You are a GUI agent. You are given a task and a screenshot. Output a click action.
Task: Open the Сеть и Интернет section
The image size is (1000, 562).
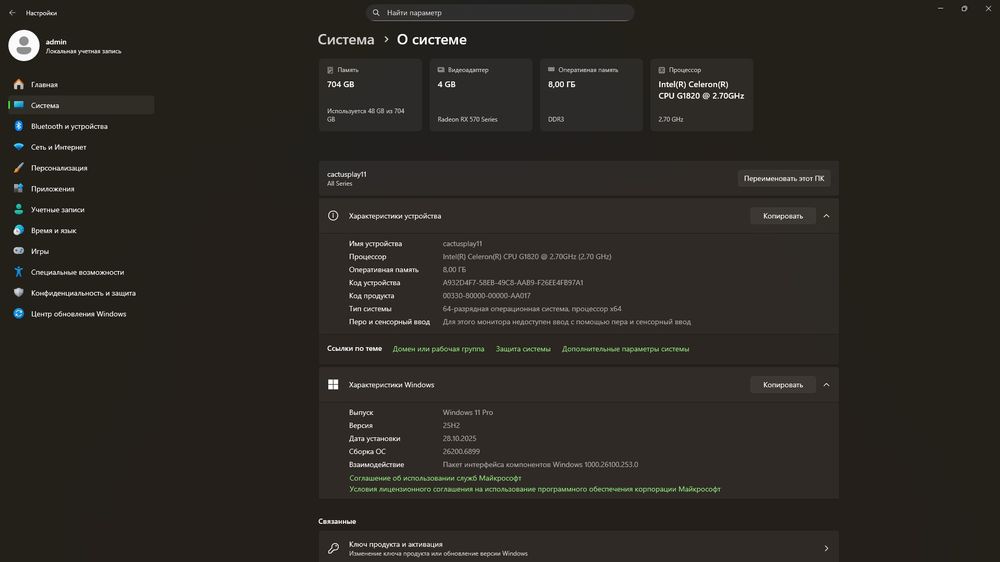click(x=58, y=147)
